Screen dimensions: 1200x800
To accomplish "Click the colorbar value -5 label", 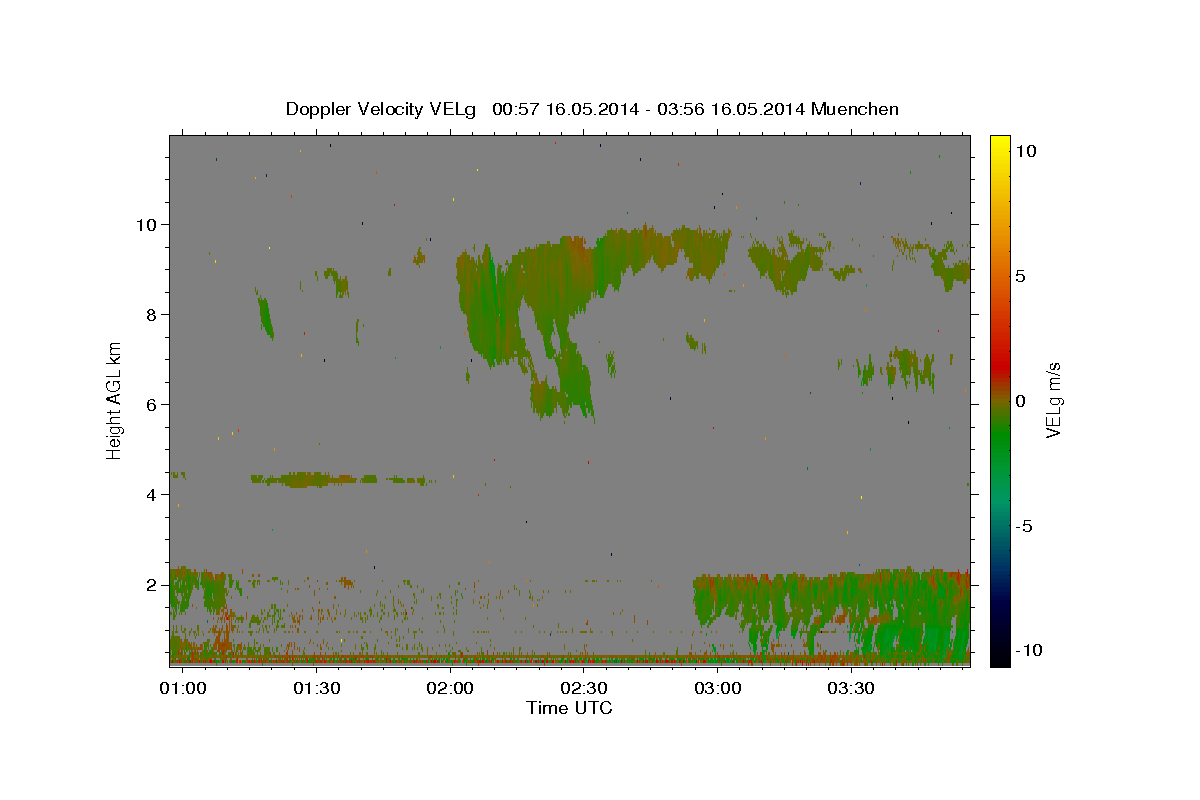I will [x=1024, y=526].
